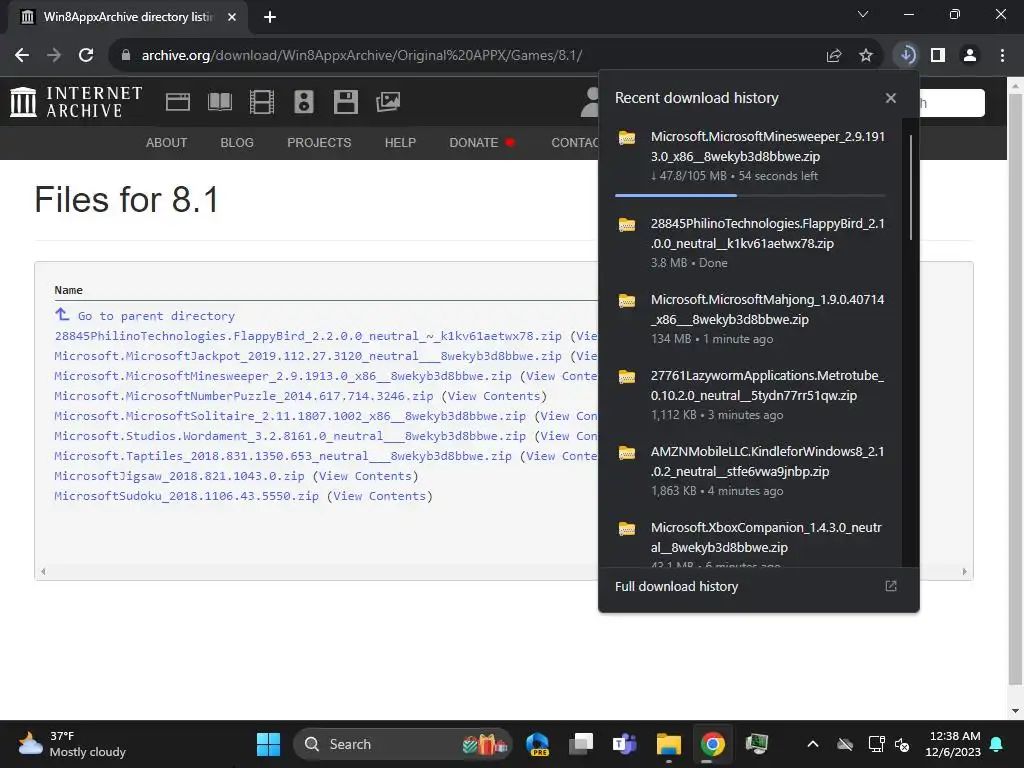Viewport: 1024px width, 768px height.
Task: Click the folder icon for XboxCompanion download
Action: [627, 528]
